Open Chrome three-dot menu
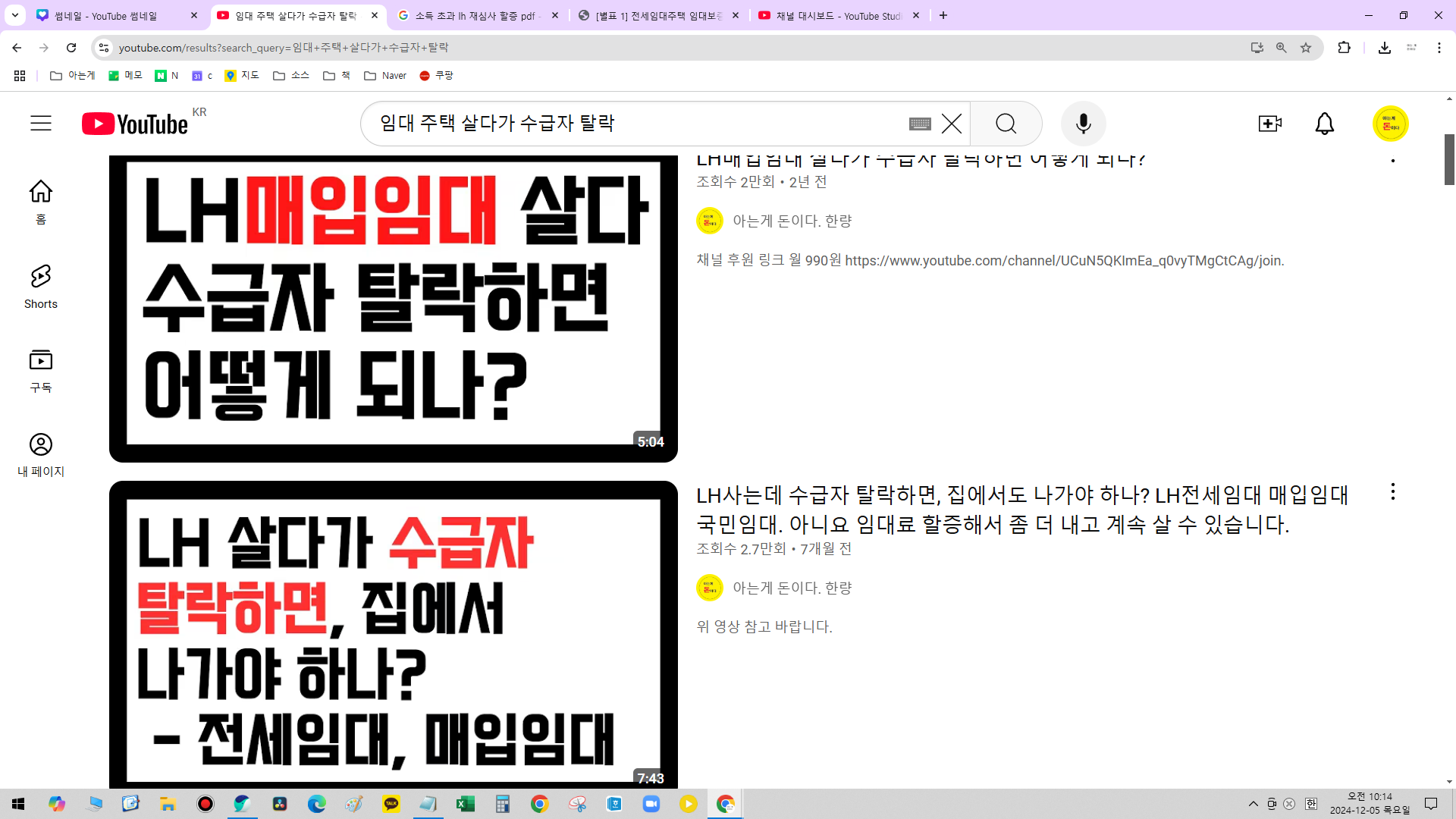 [x=1439, y=48]
